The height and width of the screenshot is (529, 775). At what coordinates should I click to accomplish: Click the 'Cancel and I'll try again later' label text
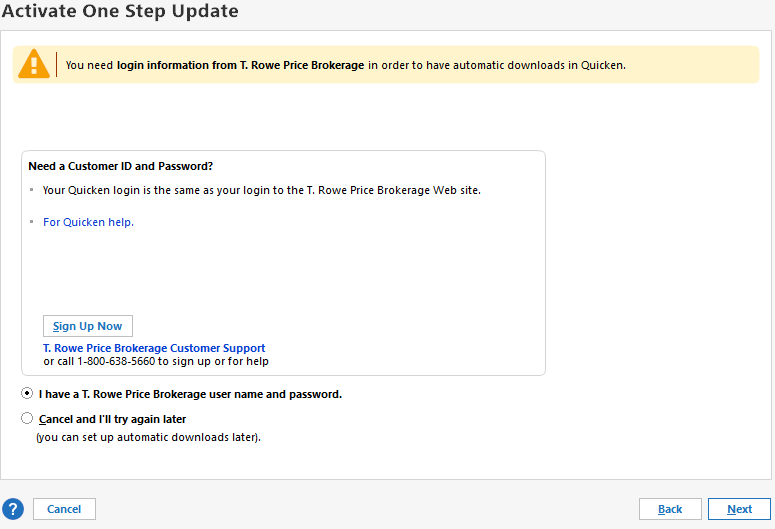112,419
